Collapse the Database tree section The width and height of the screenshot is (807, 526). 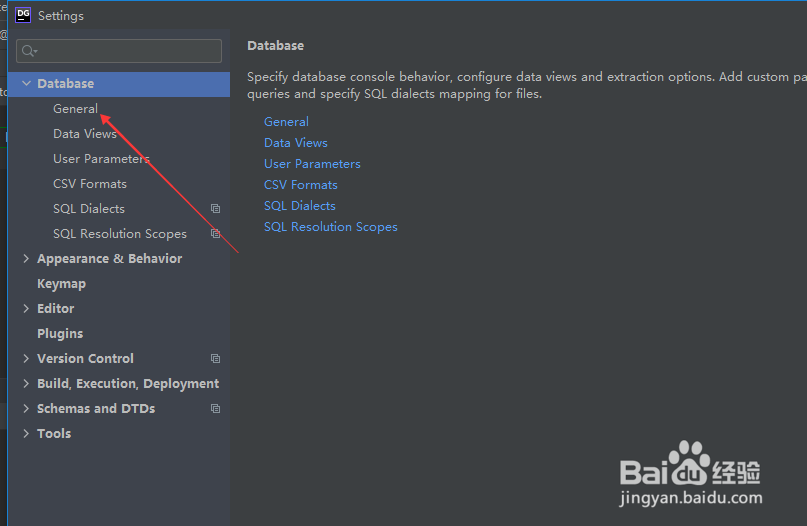click(26, 84)
